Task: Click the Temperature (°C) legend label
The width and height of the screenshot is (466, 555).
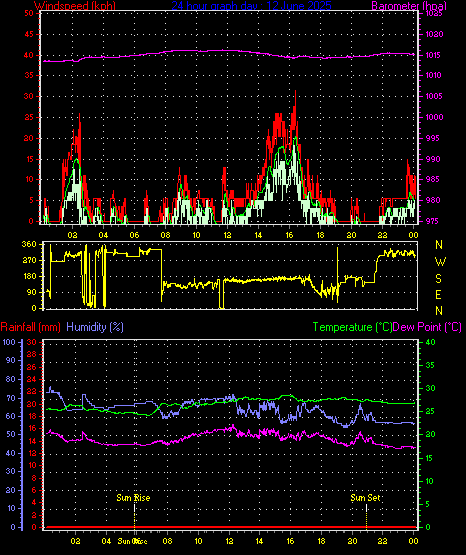Action: point(352,327)
